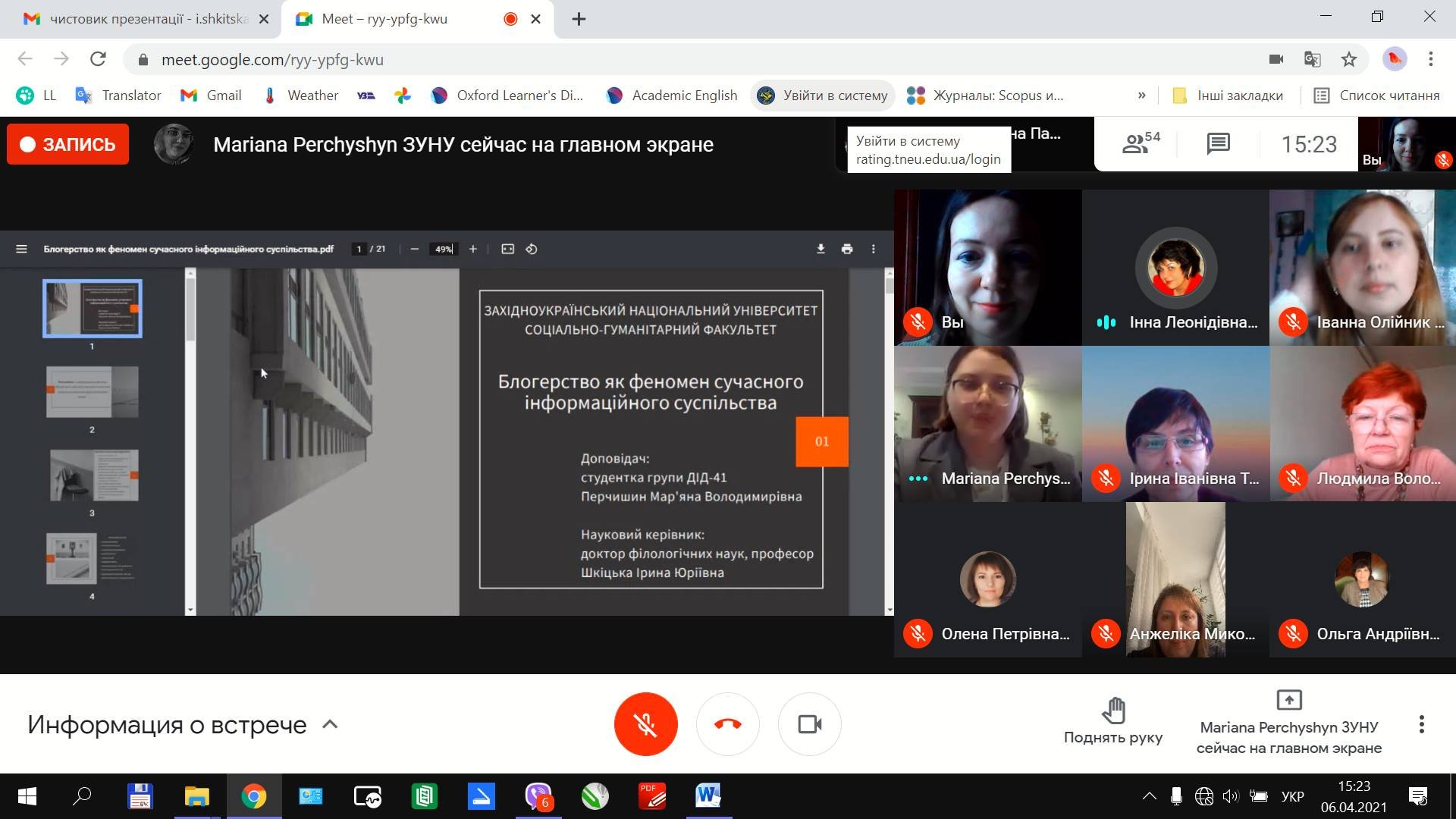Select Іванна Олійник participant tile
Viewport: 1456px width, 819px height.
coord(1363,268)
